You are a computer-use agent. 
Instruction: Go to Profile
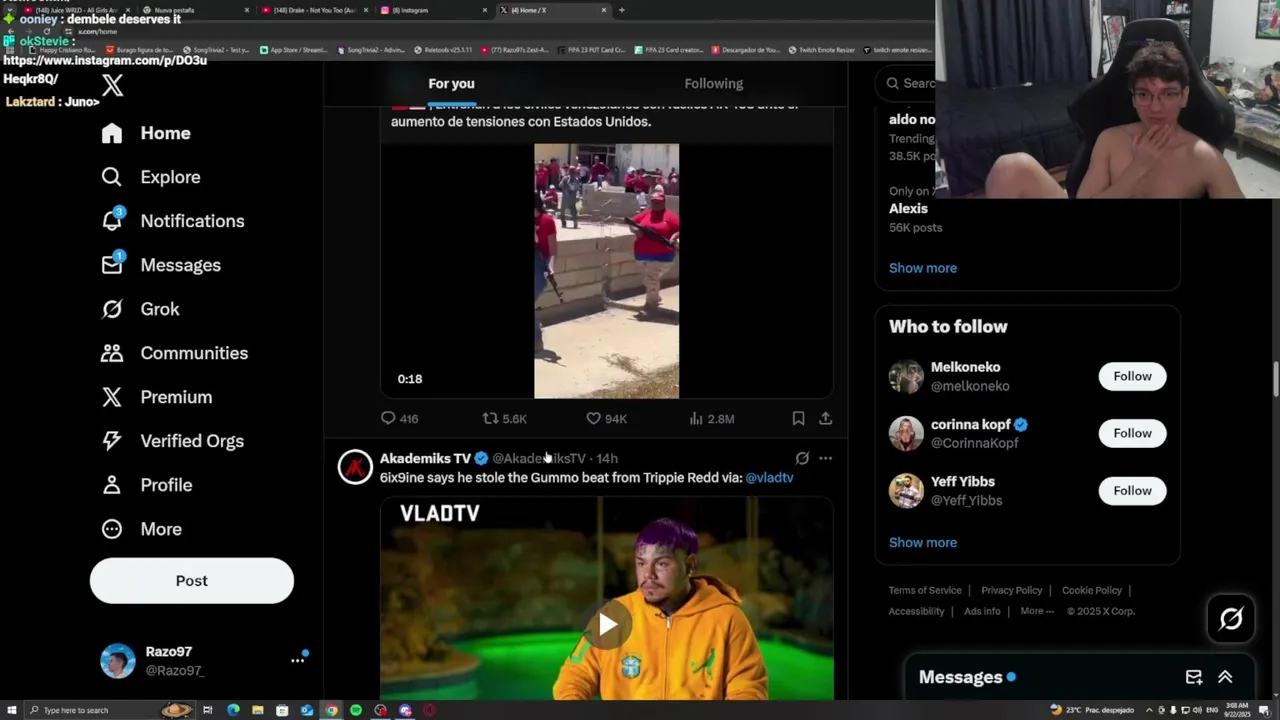coord(146,485)
